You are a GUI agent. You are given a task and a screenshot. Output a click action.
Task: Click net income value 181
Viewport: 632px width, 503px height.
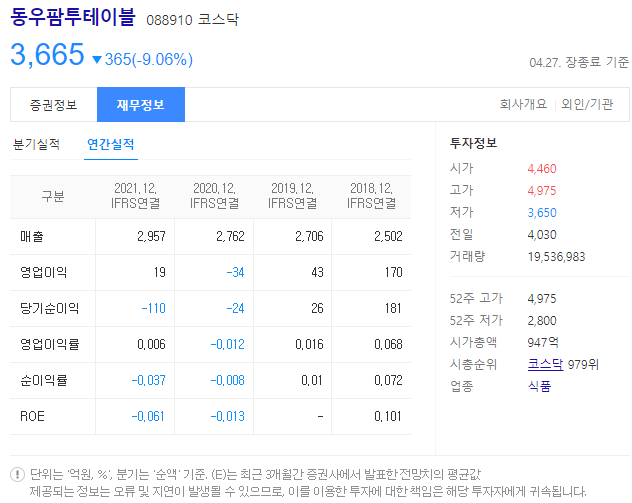[393, 308]
